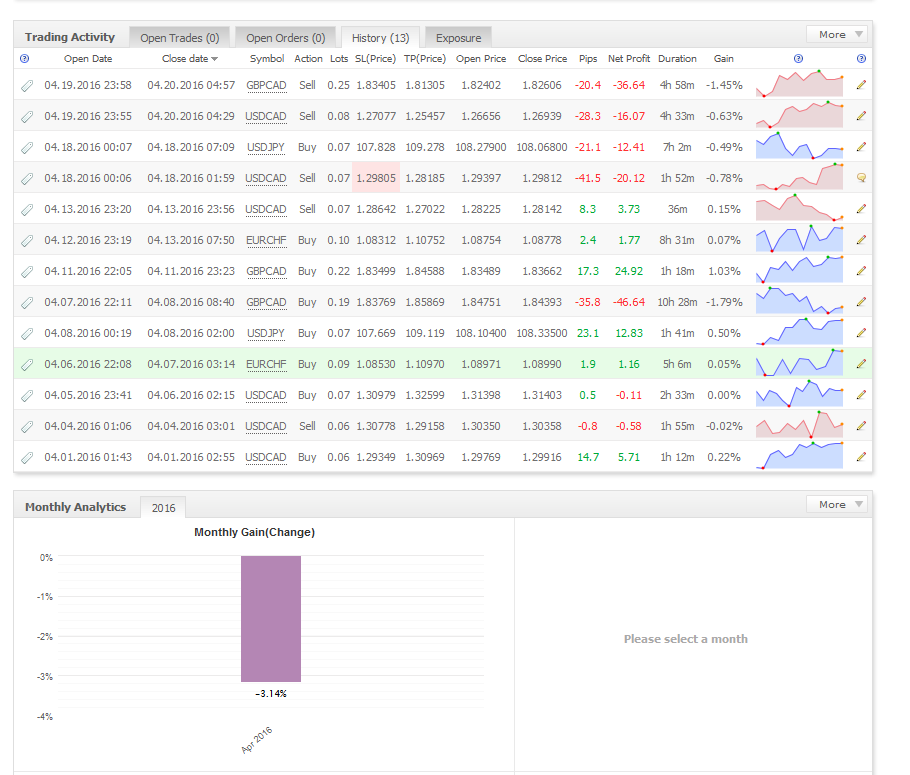Sort by Close date column header
The image size is (910, 775).
[190, 59]
